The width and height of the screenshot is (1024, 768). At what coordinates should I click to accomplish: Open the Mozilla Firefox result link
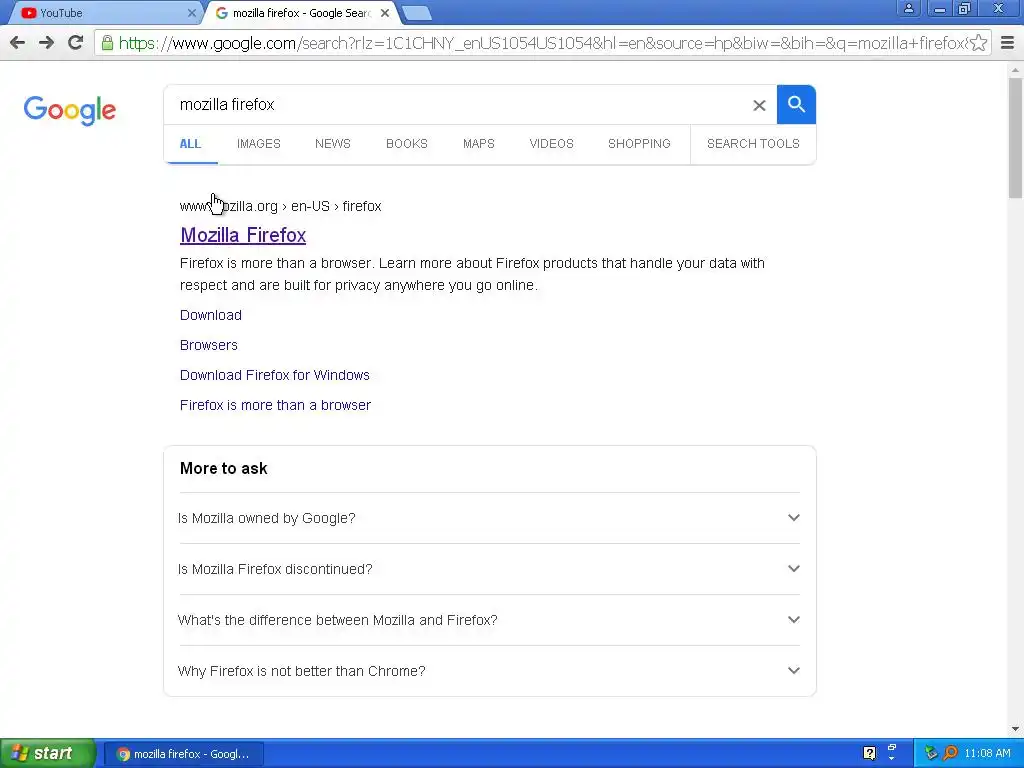coord(243,235)
